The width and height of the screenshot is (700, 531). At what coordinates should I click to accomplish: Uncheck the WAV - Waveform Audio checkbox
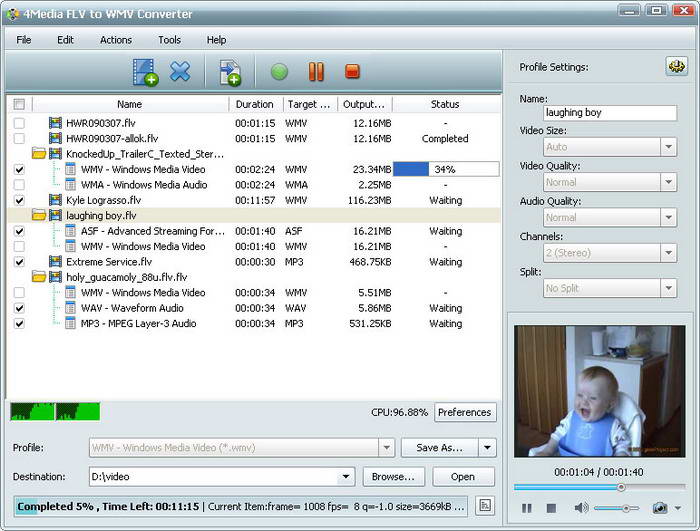click(19, 308)
